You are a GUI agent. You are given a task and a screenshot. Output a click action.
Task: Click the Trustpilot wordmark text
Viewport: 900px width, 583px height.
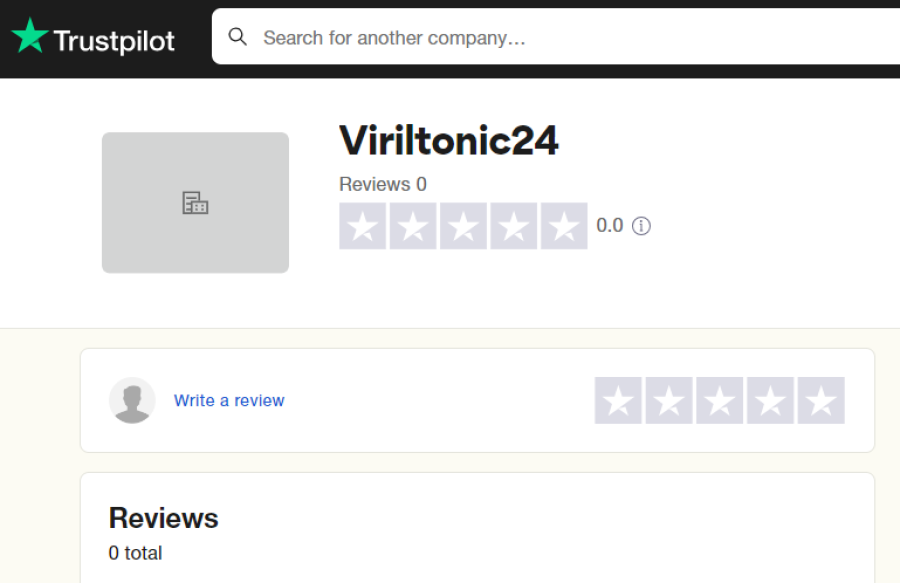pos(114,41)
